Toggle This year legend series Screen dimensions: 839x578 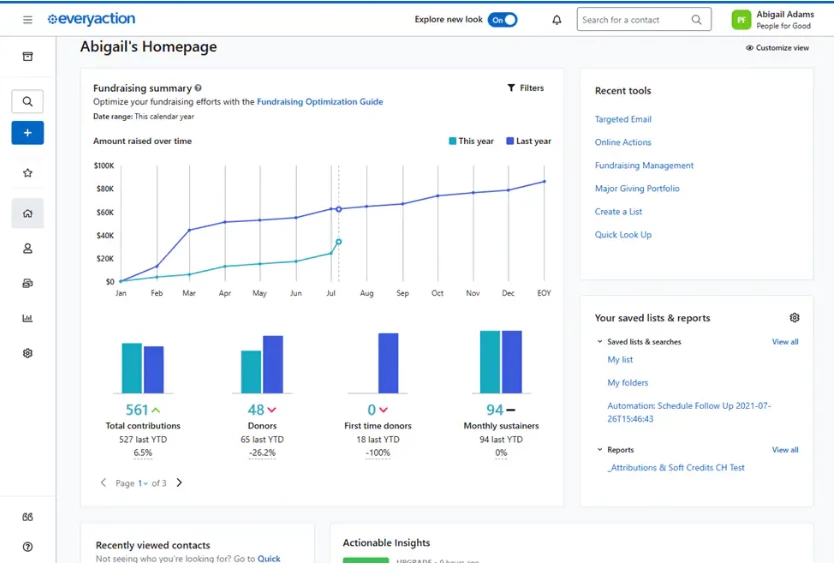point(471,141)
